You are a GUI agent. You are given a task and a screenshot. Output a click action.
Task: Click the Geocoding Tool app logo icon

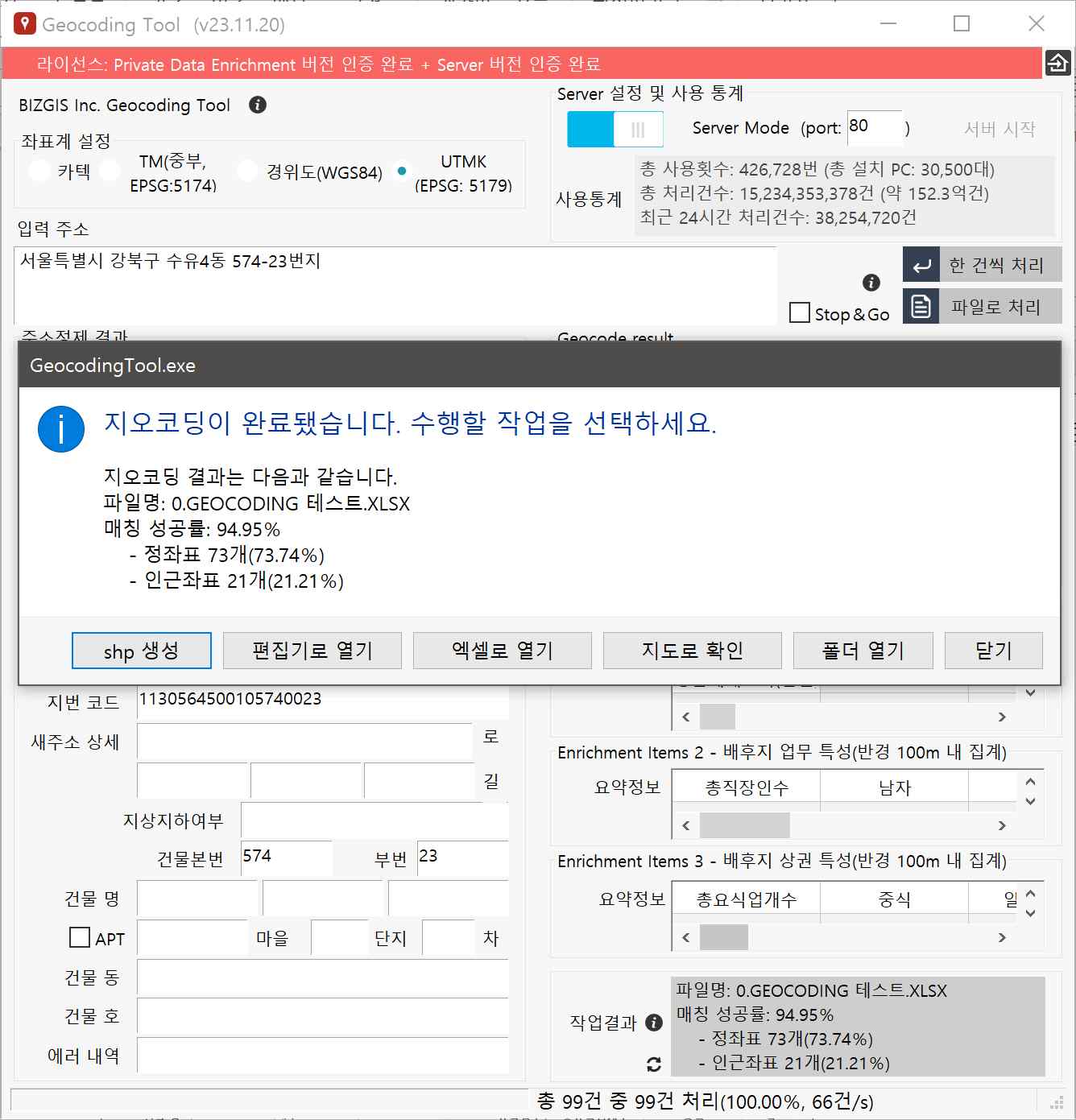point(24,24)
